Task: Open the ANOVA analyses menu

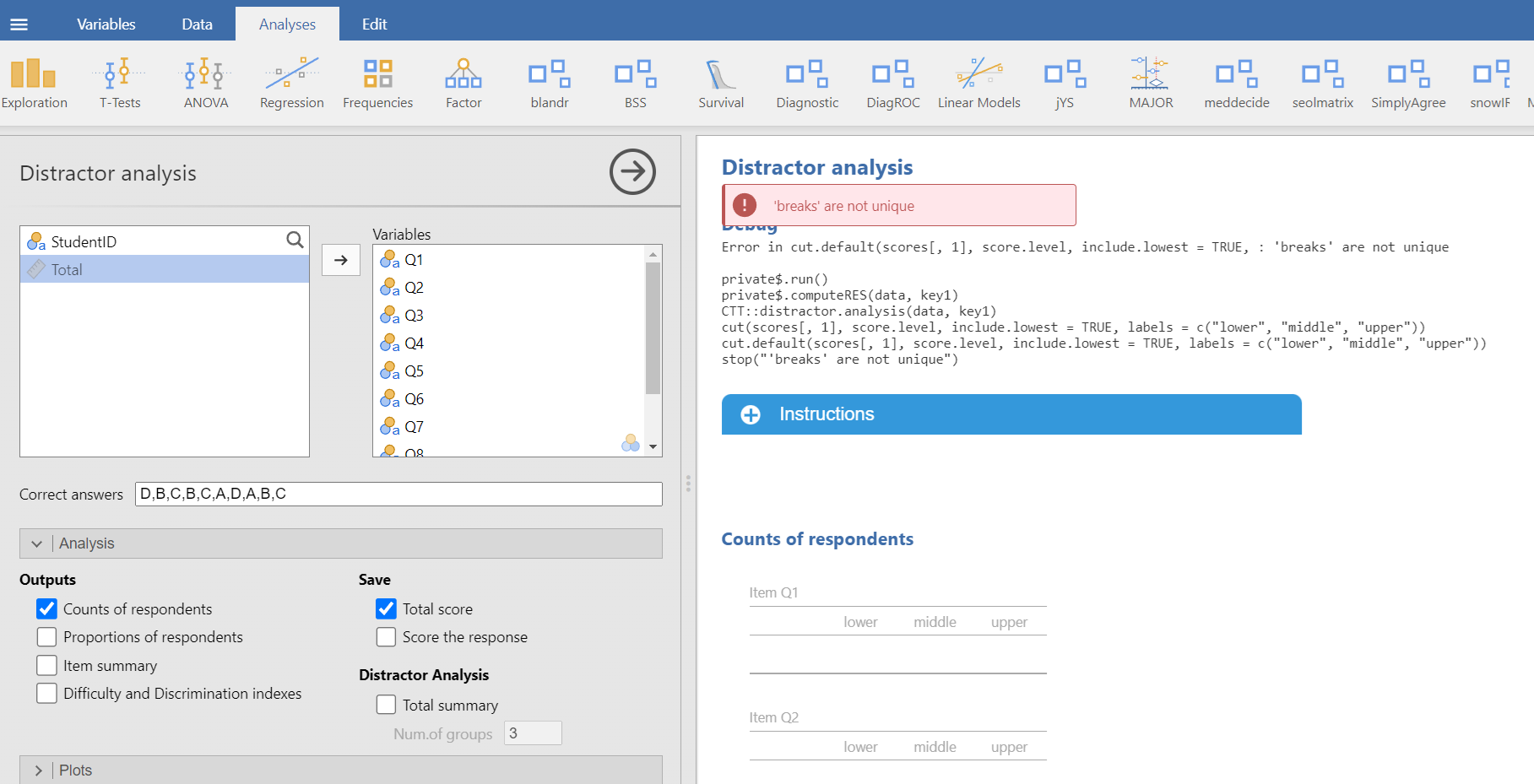Action: (206, 84)
